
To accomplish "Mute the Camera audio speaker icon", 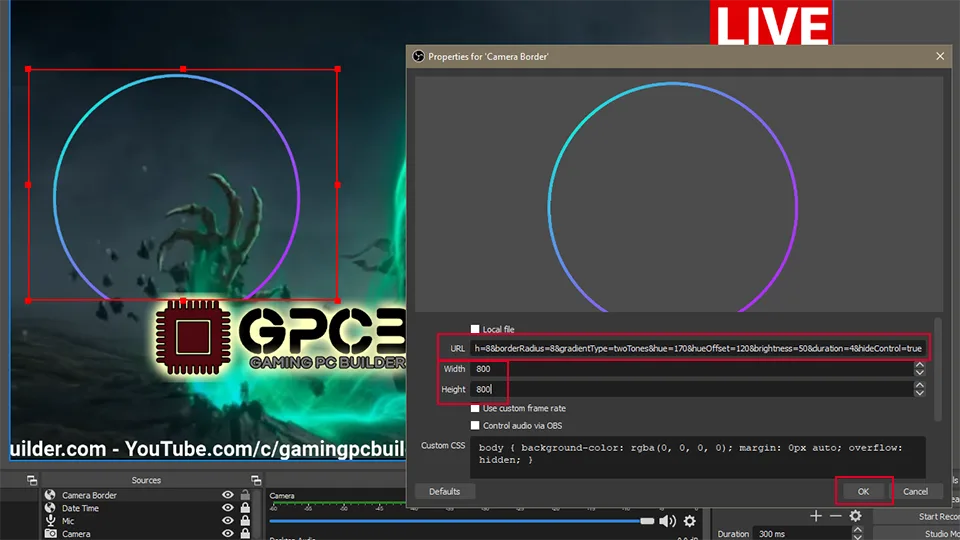I will pos(667,521).
